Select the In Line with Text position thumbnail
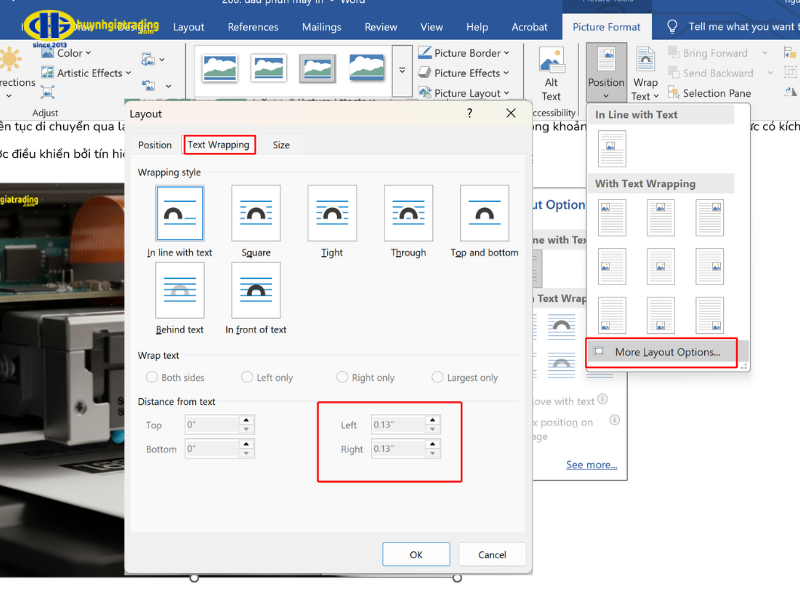The image size is (800, 600). [611, 148]
